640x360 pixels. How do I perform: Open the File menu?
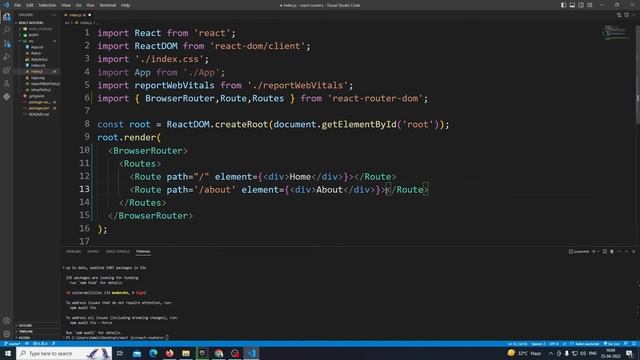(x=18, y=5)
